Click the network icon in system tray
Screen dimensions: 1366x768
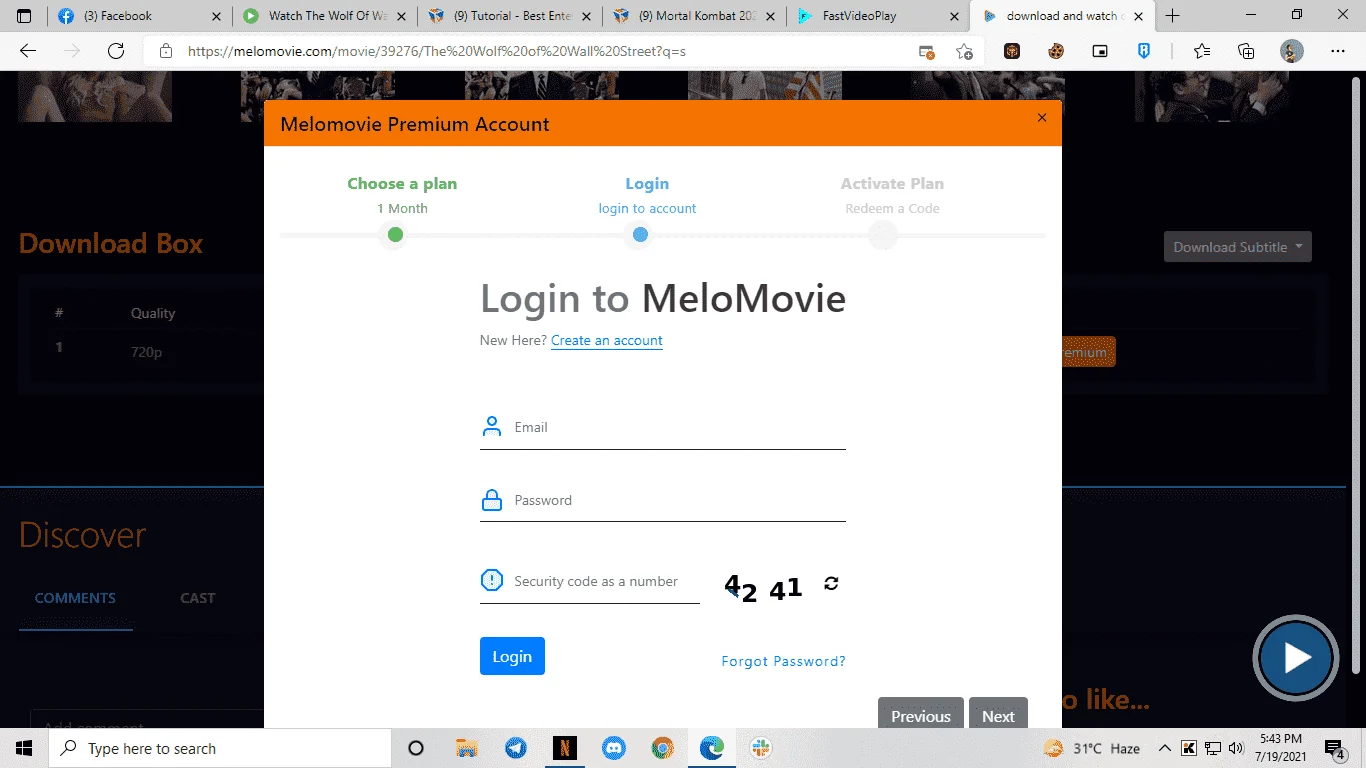point(1213,748)
